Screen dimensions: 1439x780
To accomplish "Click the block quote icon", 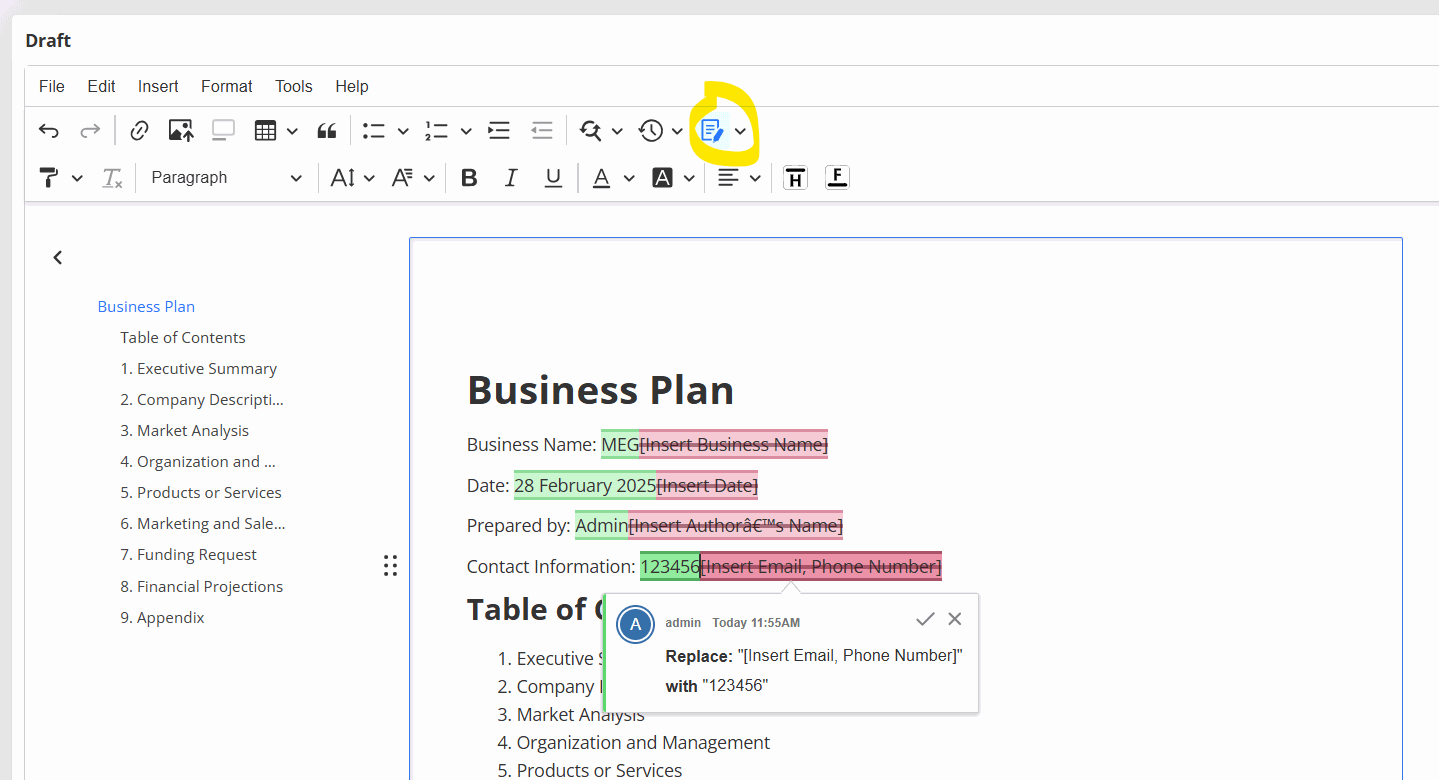I will [326, 130].
